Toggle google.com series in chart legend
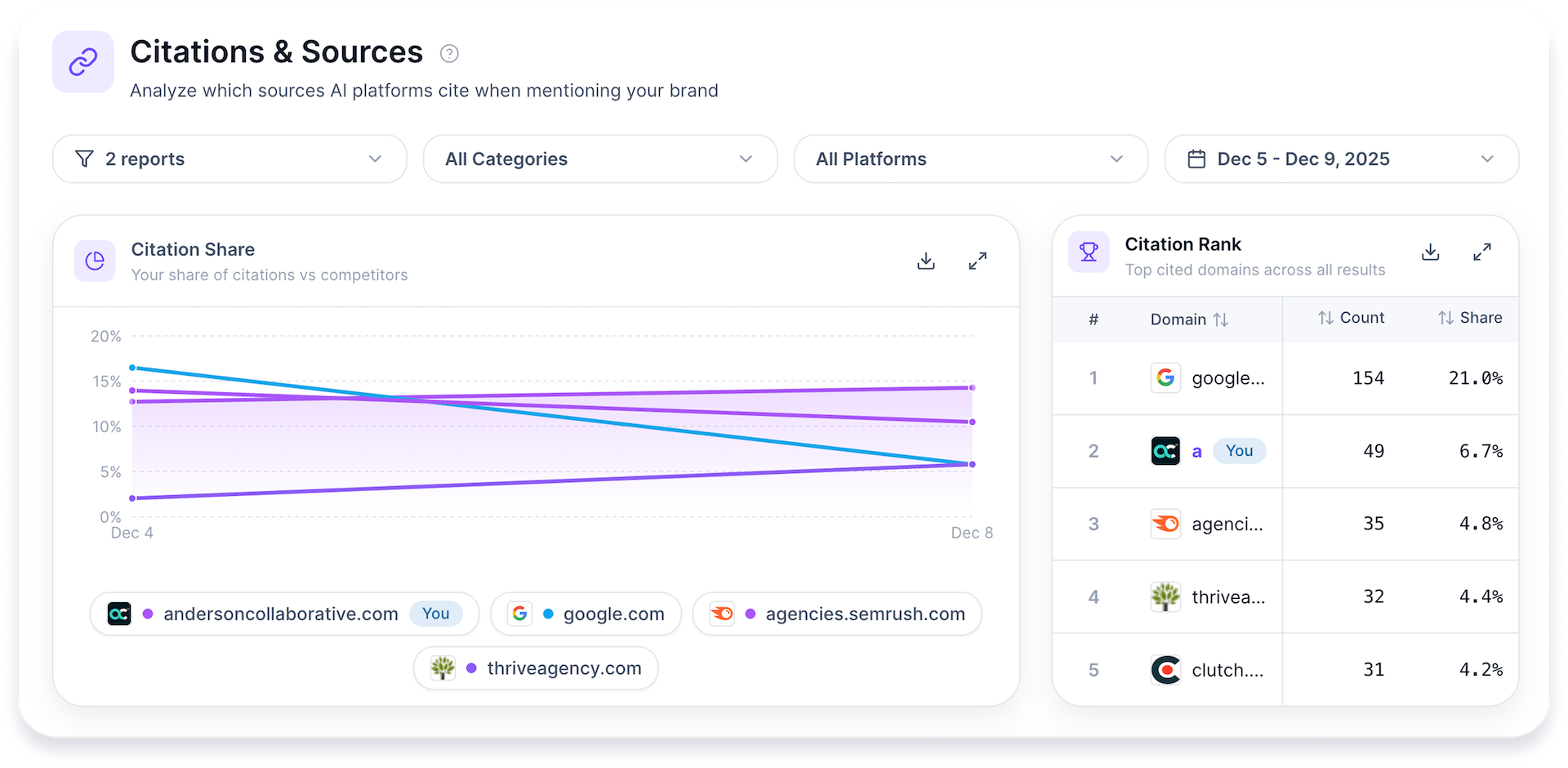Viewport: 1568px width, 768px height. 586,614
